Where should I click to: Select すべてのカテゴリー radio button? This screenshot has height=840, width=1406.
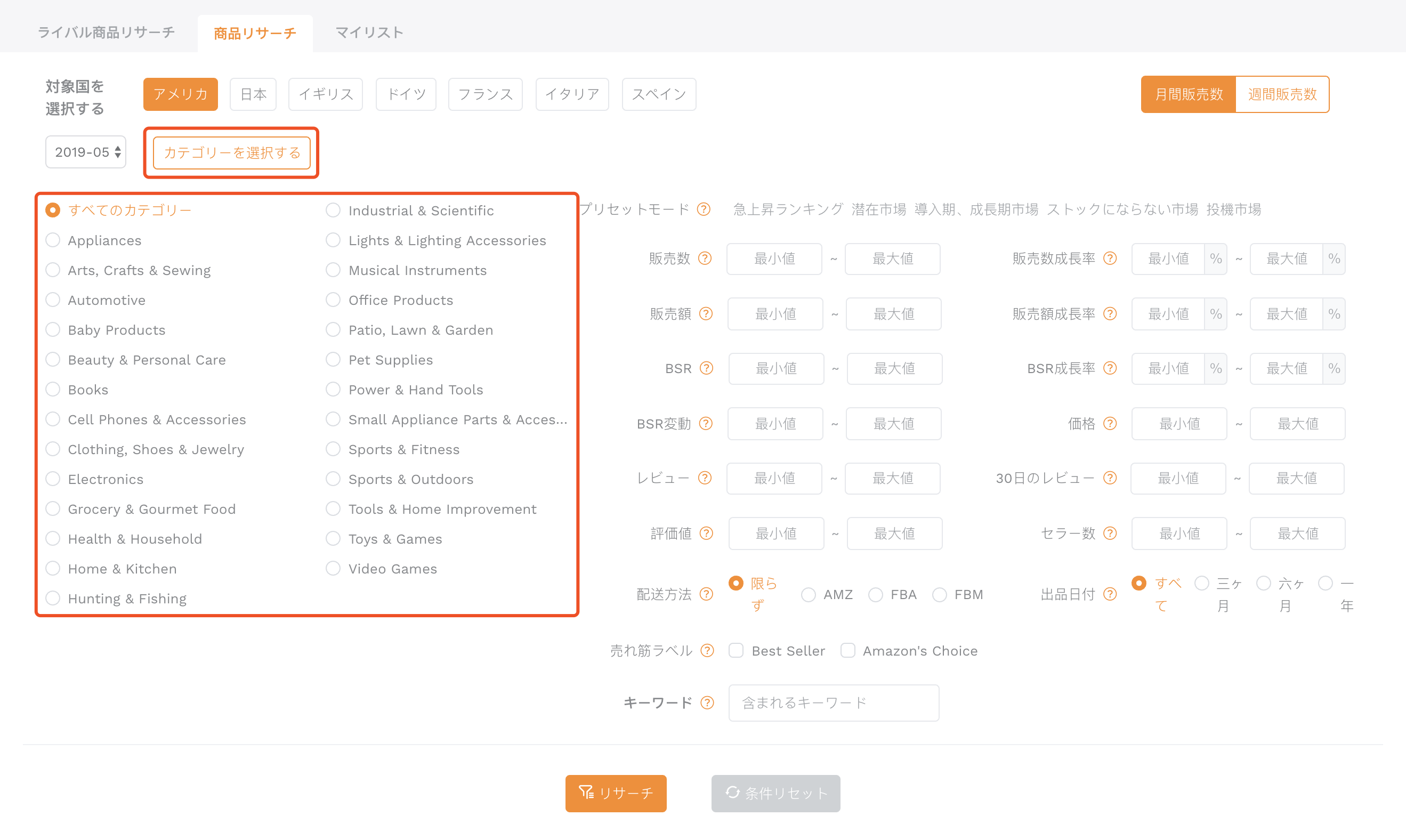pyautogui.click(x=53, y=210)
